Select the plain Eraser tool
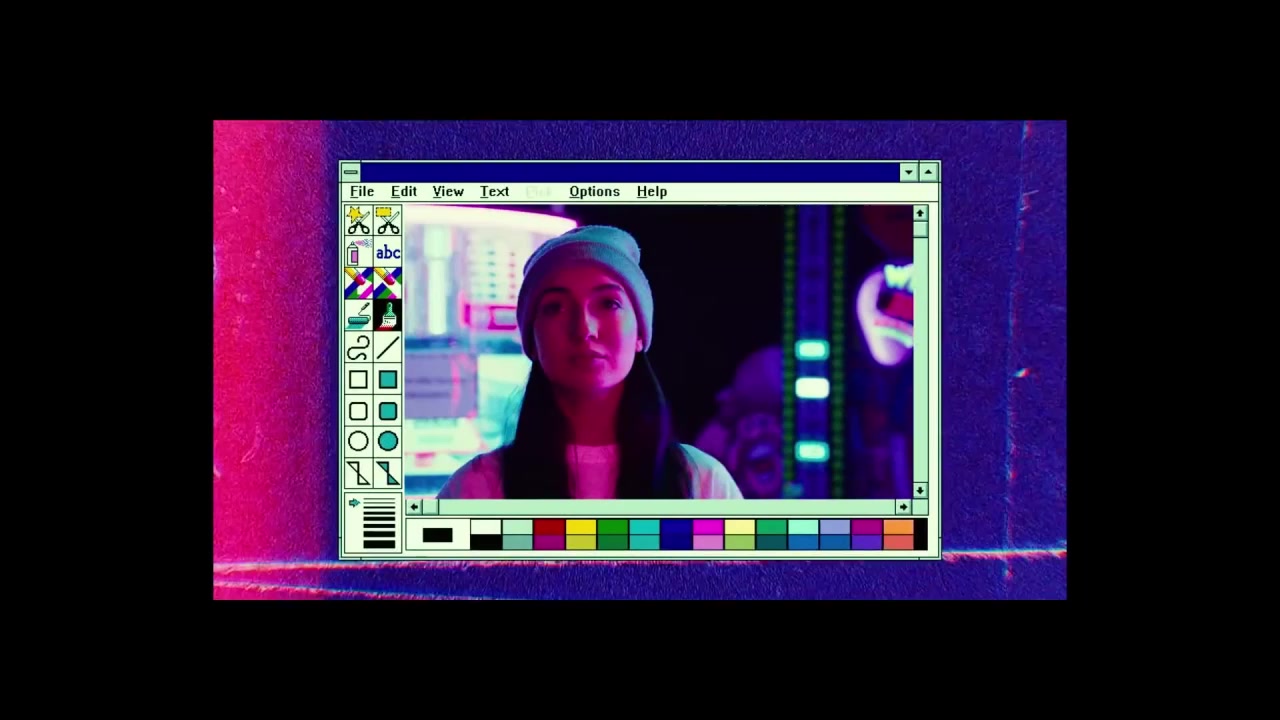Viewport: 1280px width, 720px height. click(x=388, y=284)
